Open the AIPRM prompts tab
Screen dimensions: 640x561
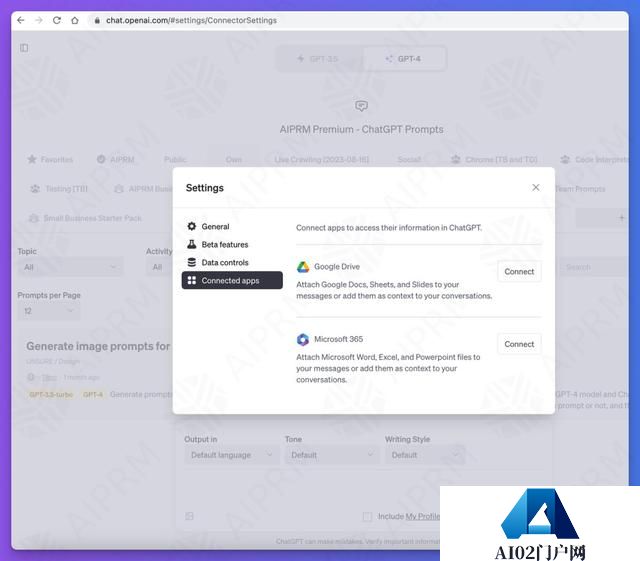point(116,159)
